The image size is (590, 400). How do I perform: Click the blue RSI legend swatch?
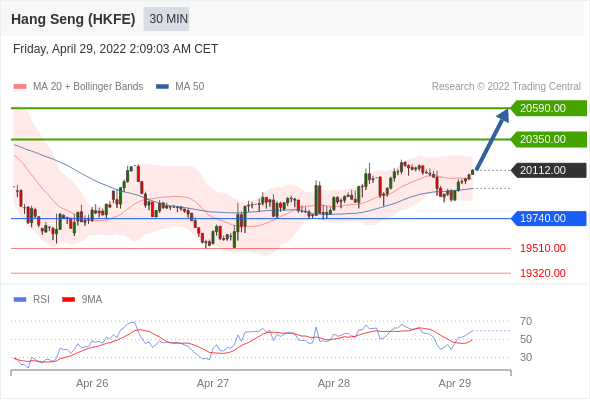[x=20, y=300]
